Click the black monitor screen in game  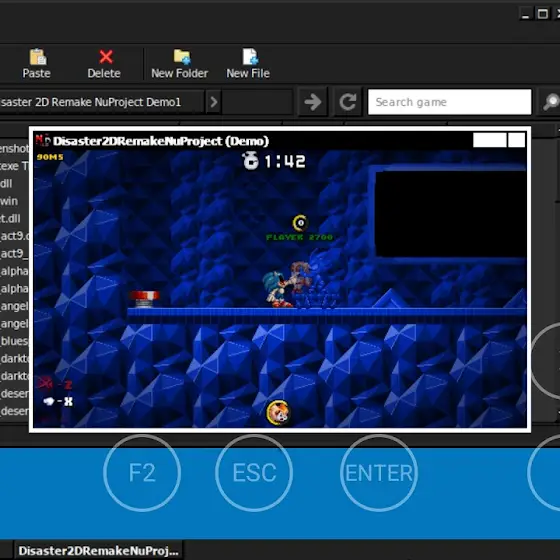click(x=450, y=214)
